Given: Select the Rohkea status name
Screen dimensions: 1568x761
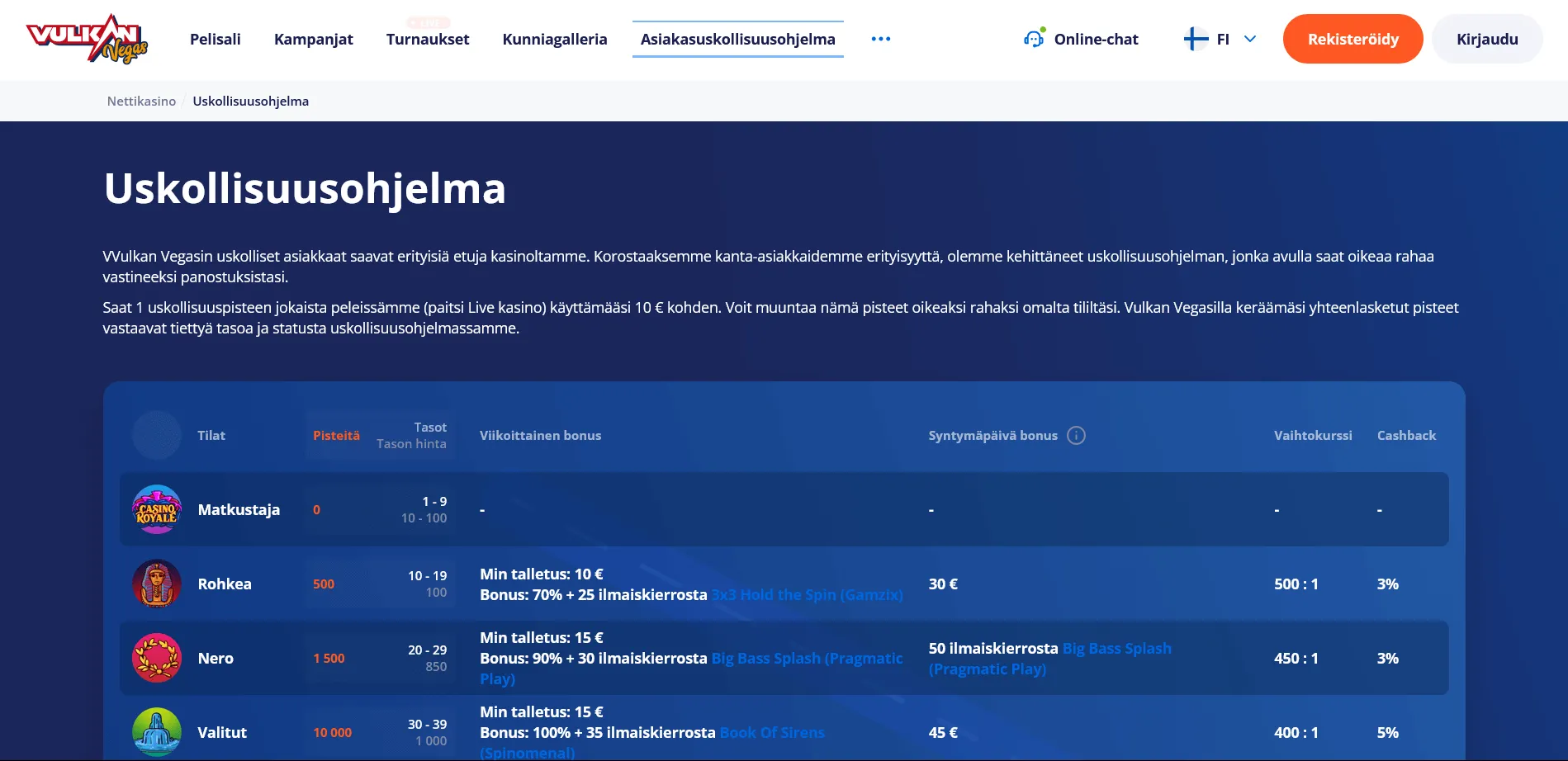Looking at the screenshot, I should [225, 584].
